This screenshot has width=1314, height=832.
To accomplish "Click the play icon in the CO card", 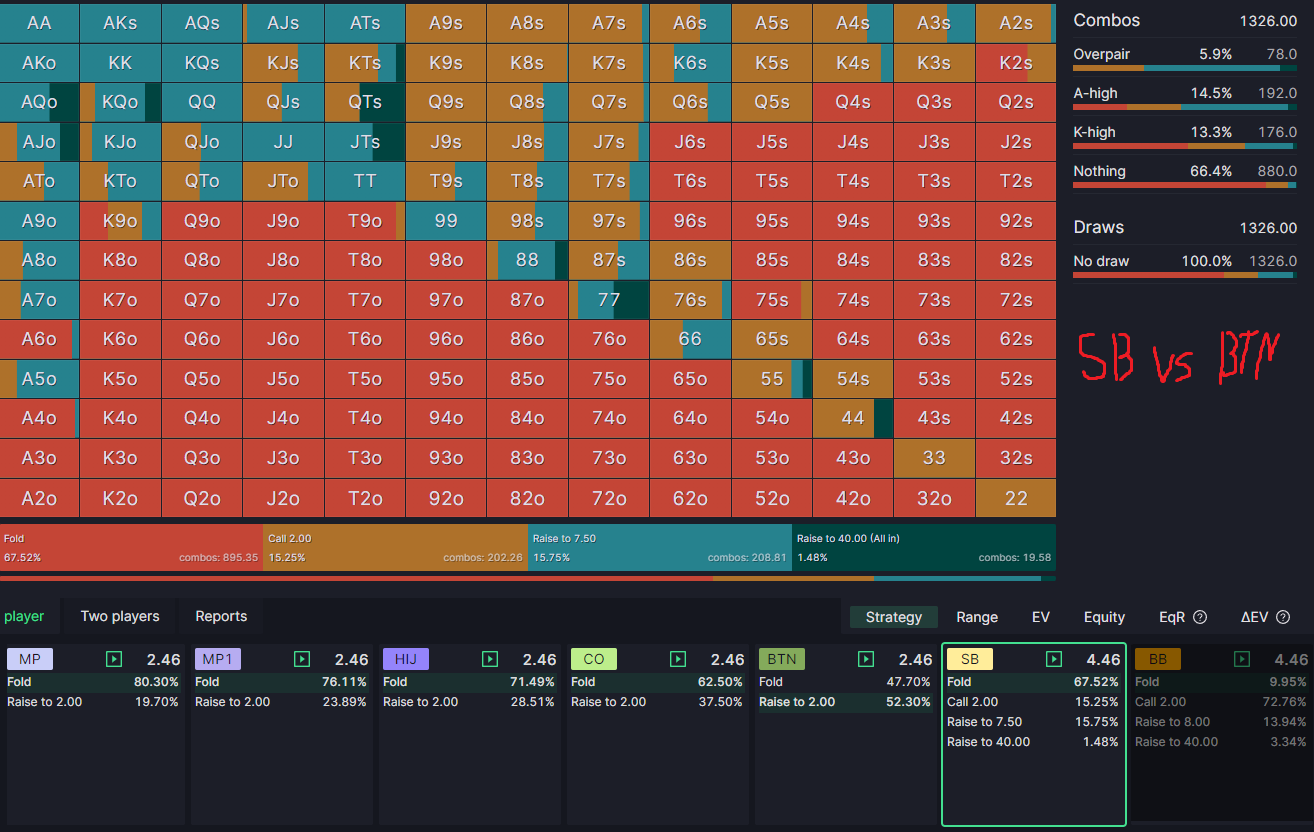I will point(678,659).
